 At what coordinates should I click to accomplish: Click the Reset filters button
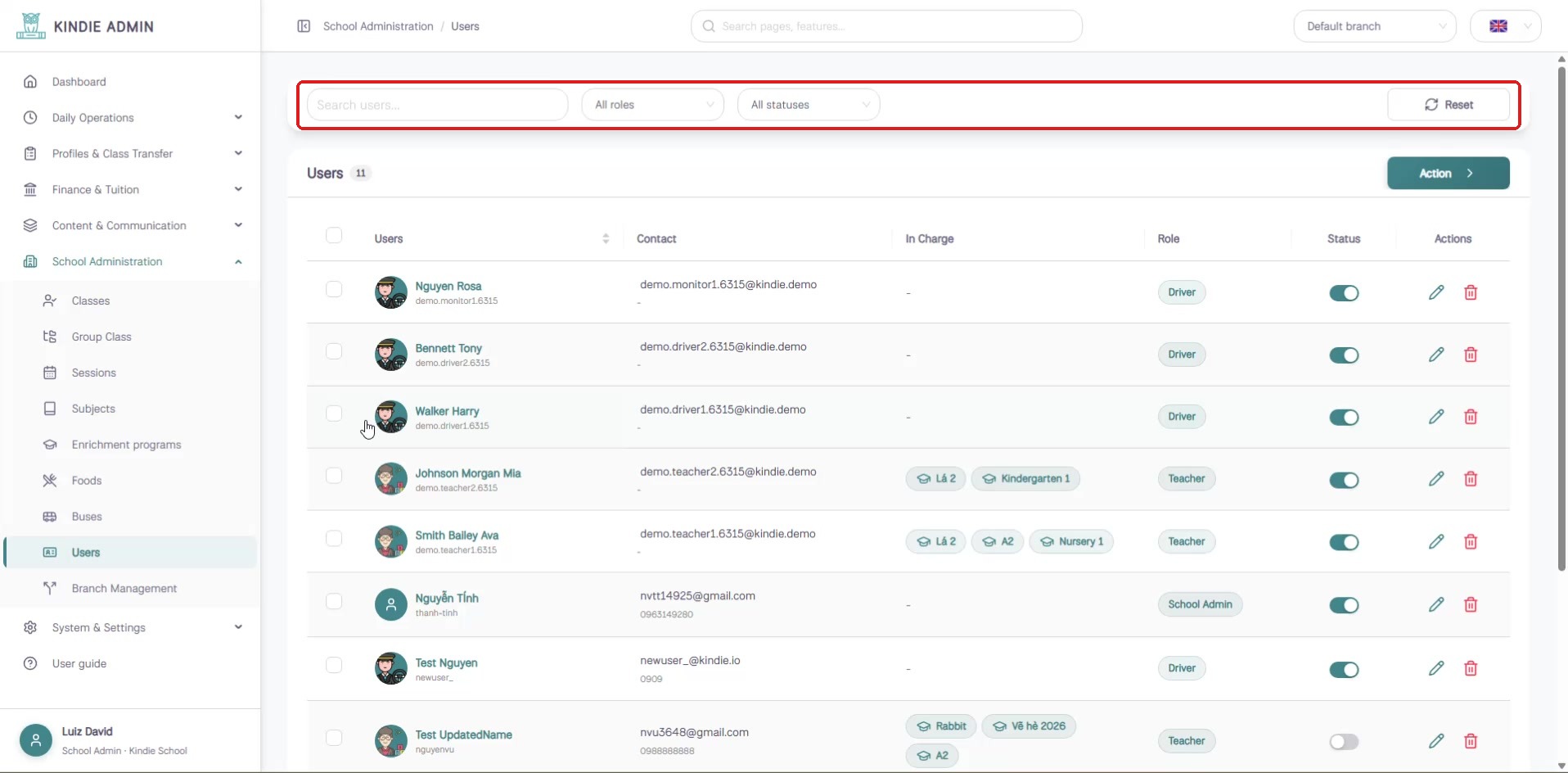click(x=1449, y=105)
